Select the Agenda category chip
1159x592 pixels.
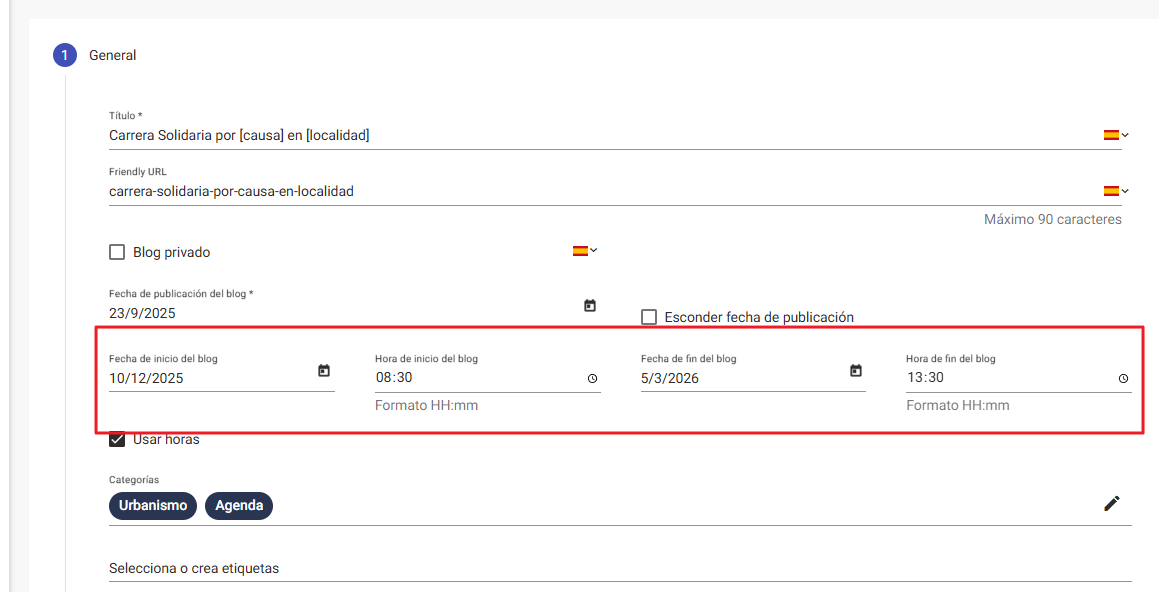point(239,506)
